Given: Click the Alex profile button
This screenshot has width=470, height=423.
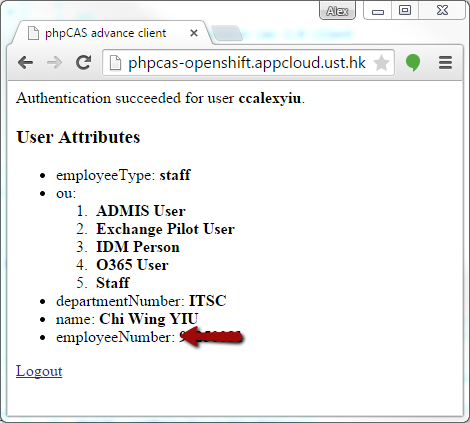Looking at the screenshot, I should click(337, 11).
